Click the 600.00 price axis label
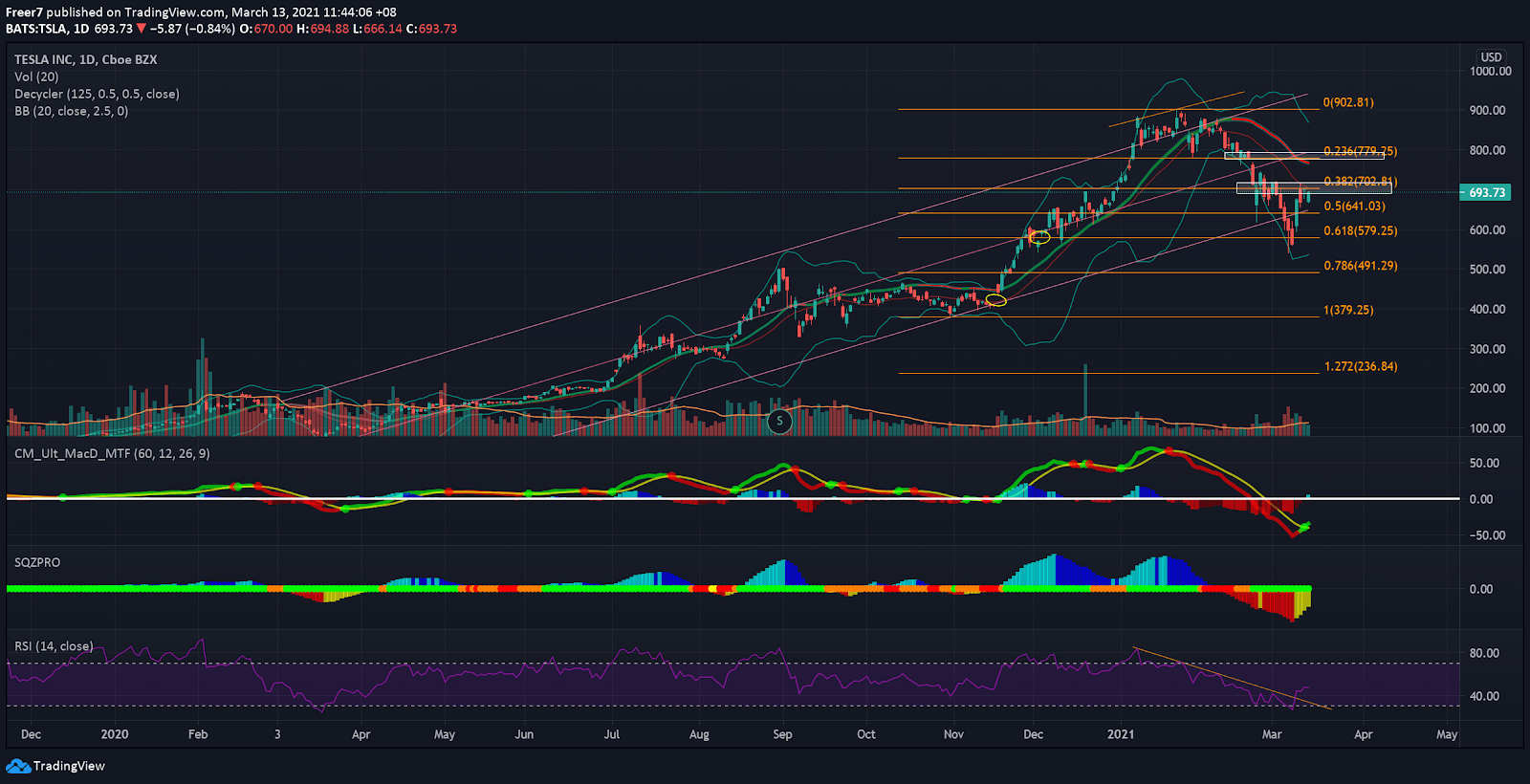This screenshot has width=1530, height=784. 1488,230
